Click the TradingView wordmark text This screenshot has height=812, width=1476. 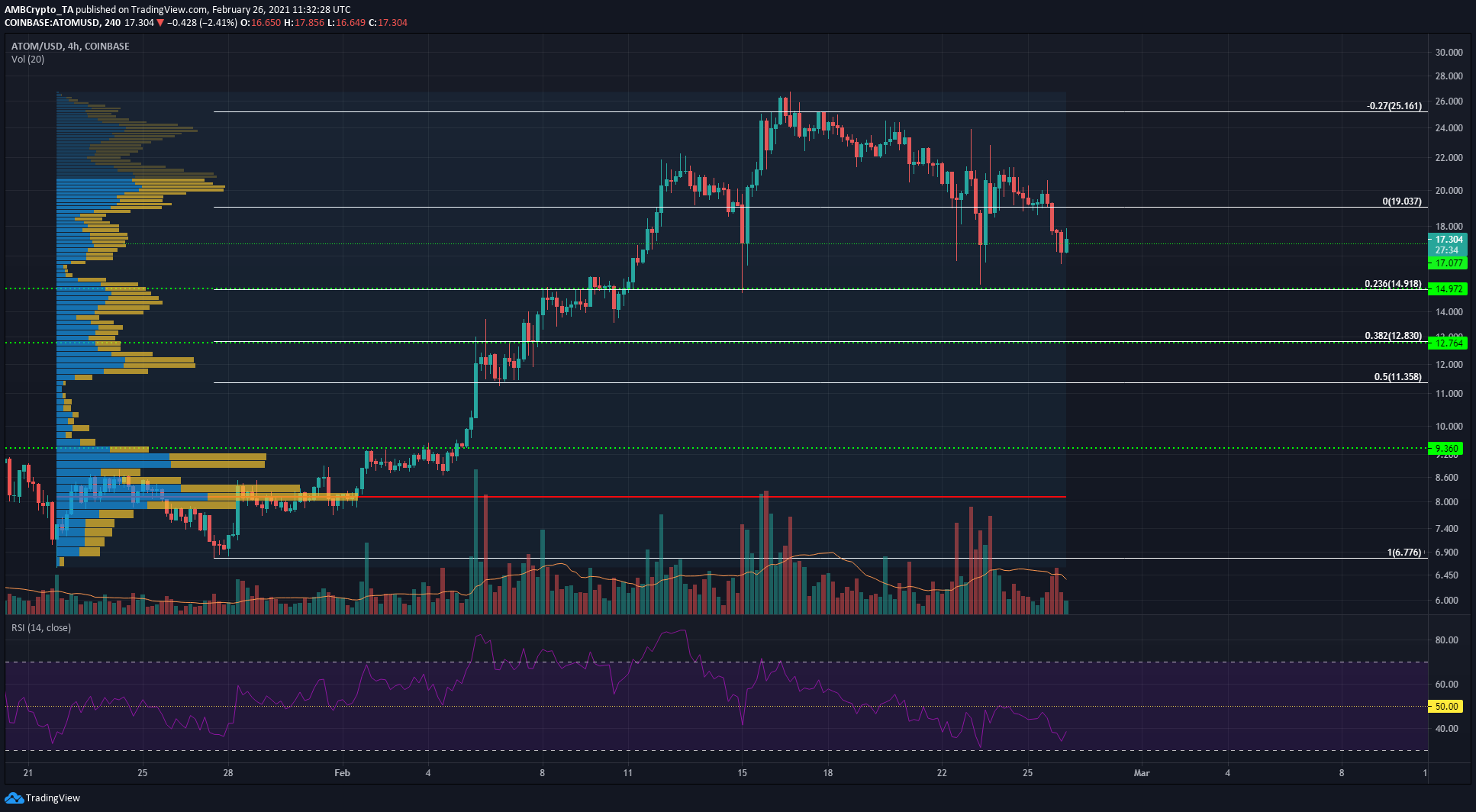point(53,798)
